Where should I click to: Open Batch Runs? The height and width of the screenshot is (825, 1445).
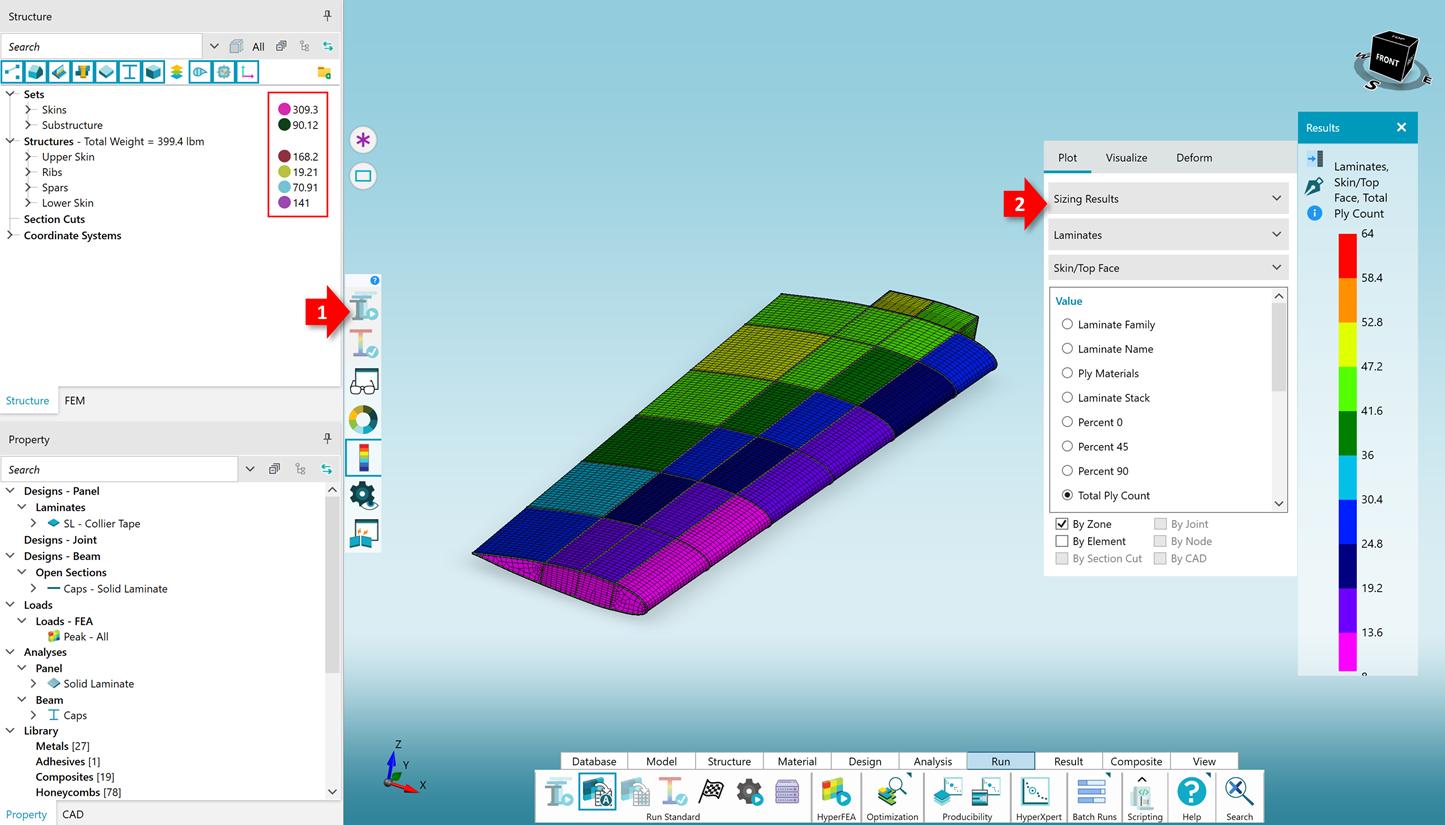click(1094, 797)
